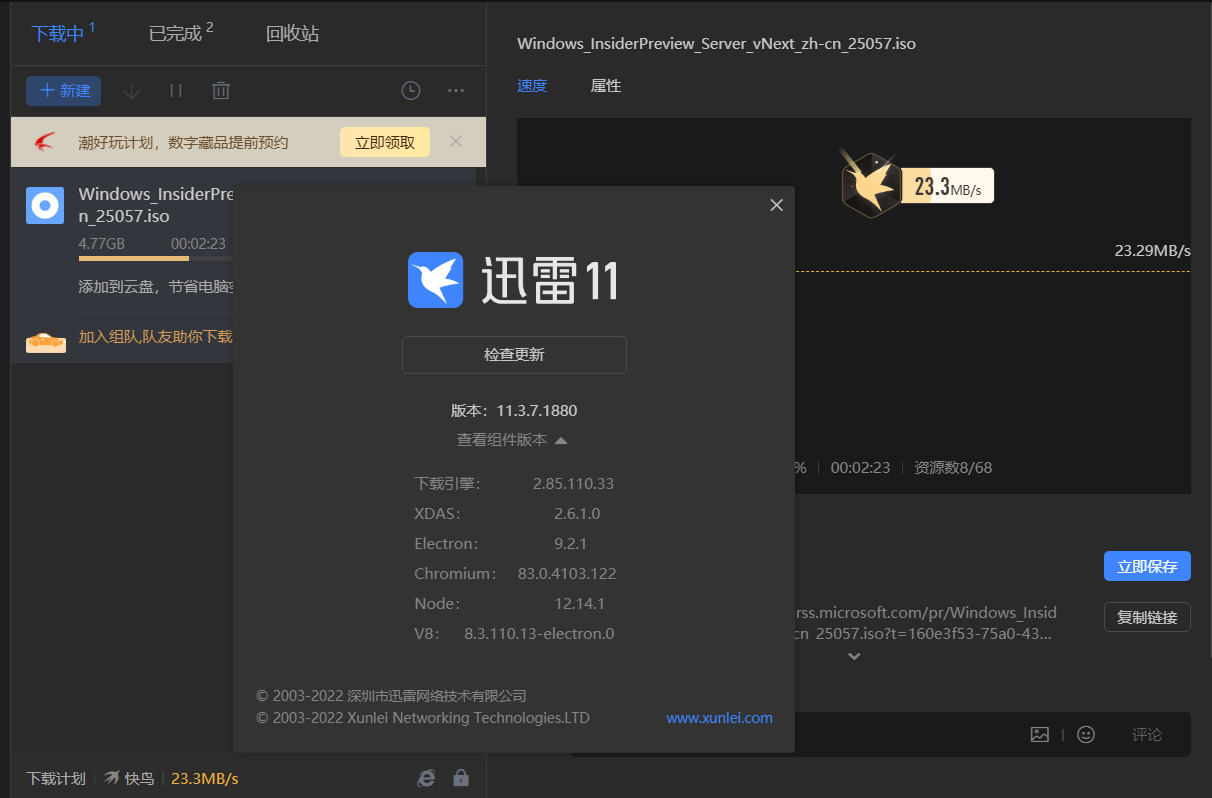Screen dimensions: 1212x798
Task: Click the image icon beside the comment box
Action: pyautogui.click(x=1040, y=734)
